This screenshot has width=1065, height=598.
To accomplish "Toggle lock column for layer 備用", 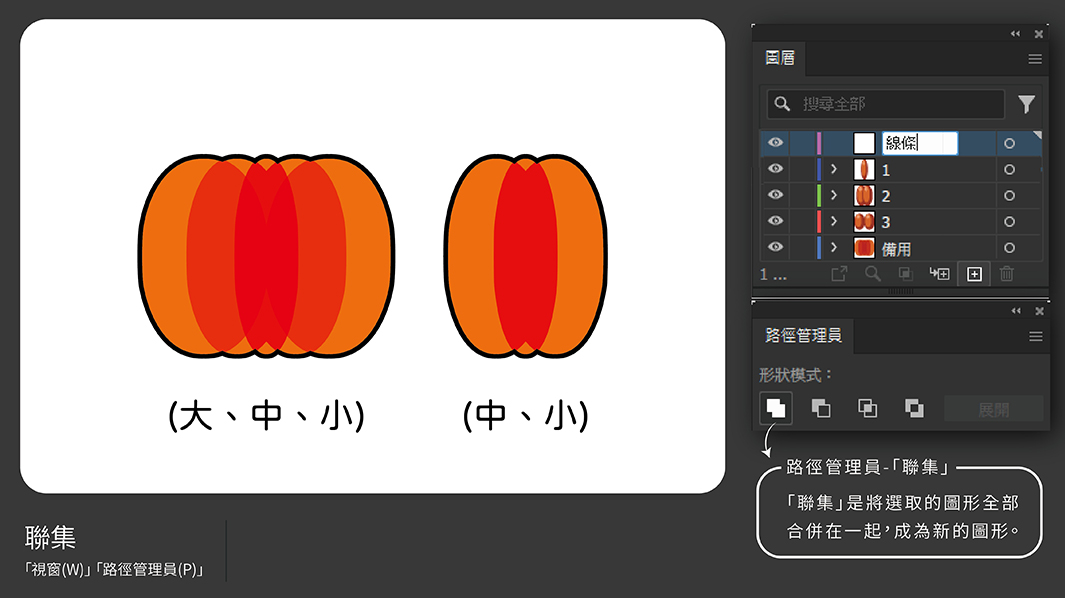I will (x=802, y=248).
